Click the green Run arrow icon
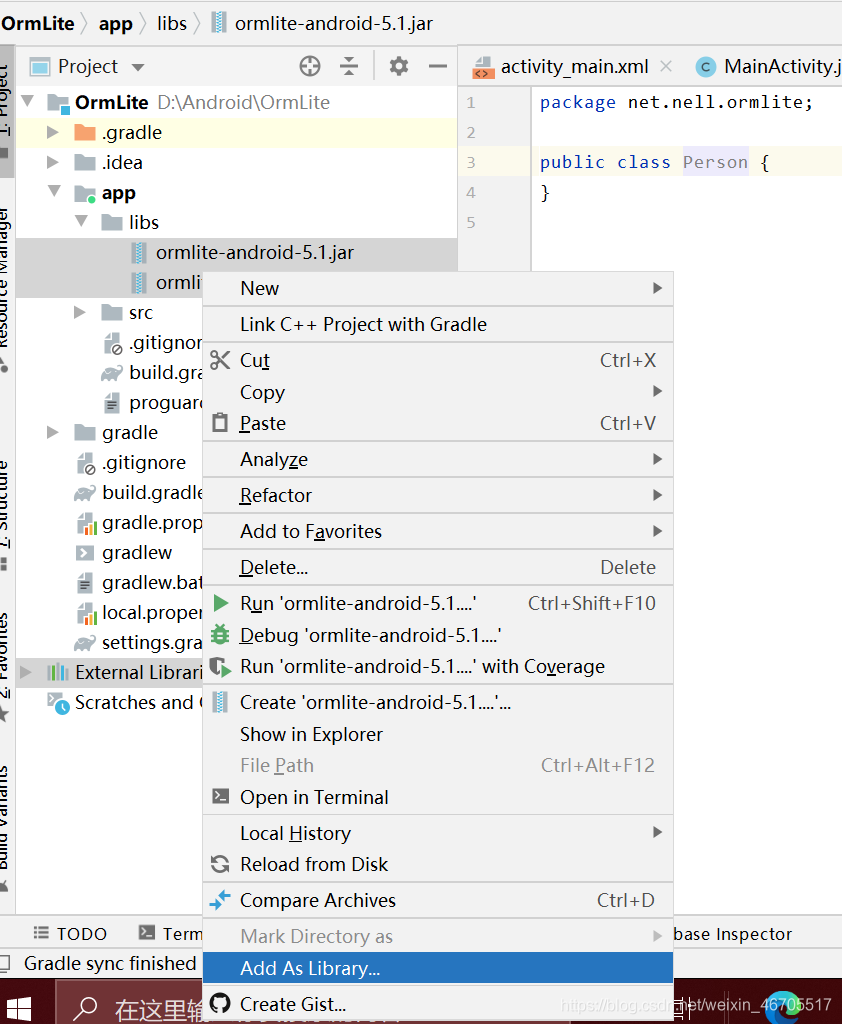Viewport: 842px width, 1024px height. tap(221, 603)
